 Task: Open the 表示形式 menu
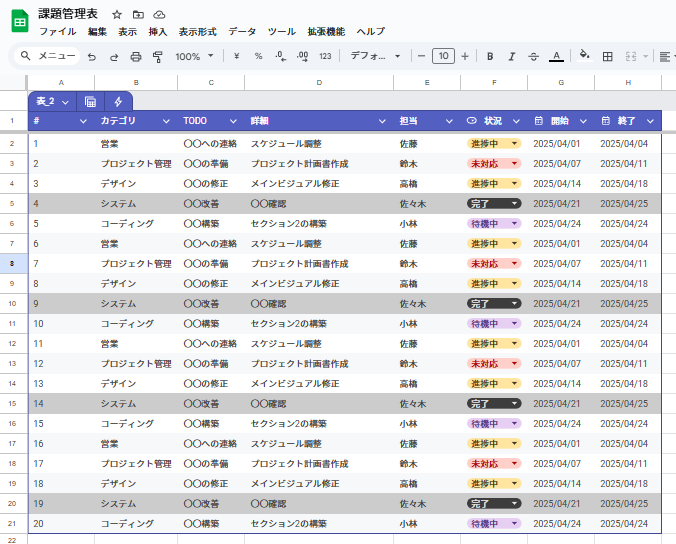click(197, 31)
